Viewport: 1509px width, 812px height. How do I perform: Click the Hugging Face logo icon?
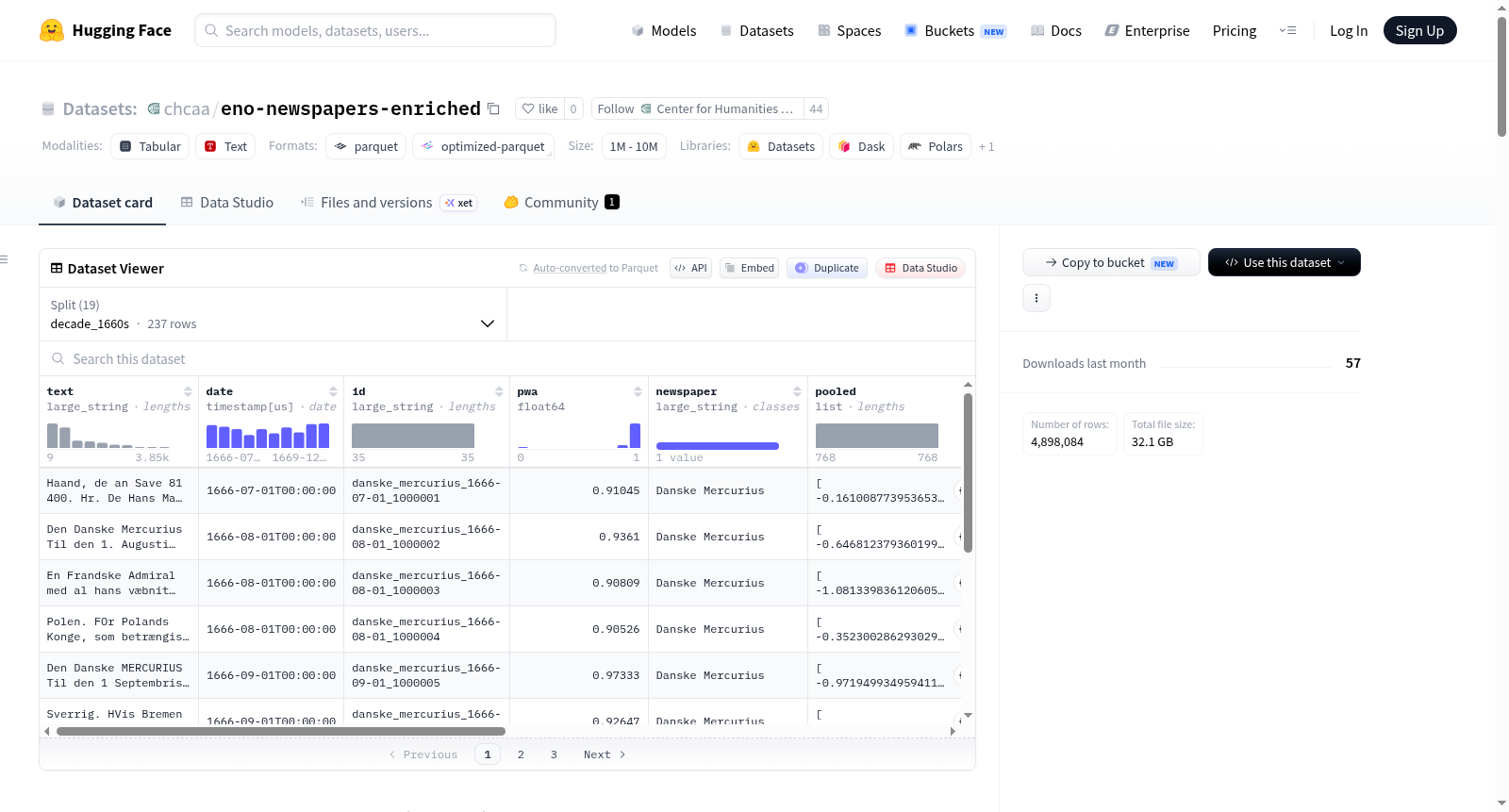point(52,30)
